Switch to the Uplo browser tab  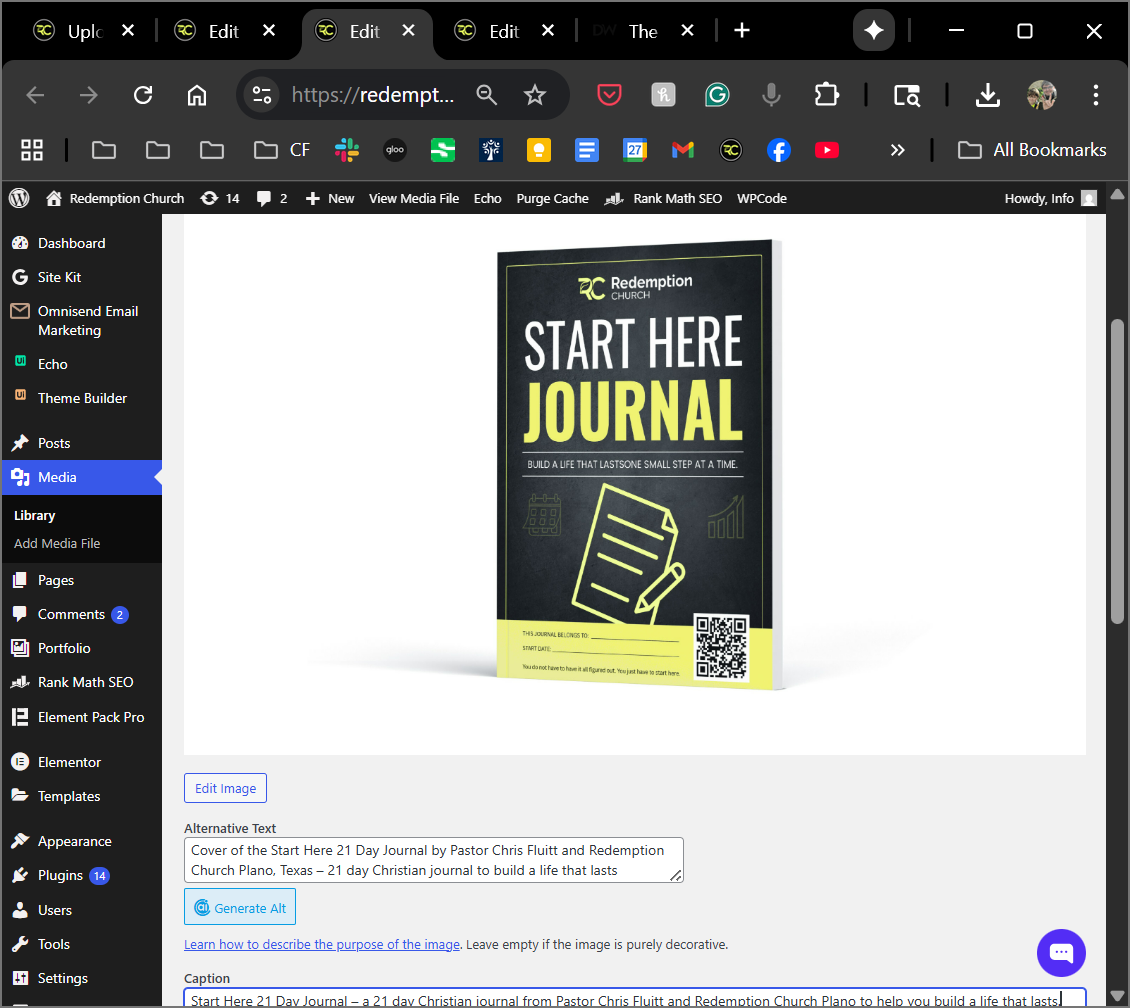[83, 31]
